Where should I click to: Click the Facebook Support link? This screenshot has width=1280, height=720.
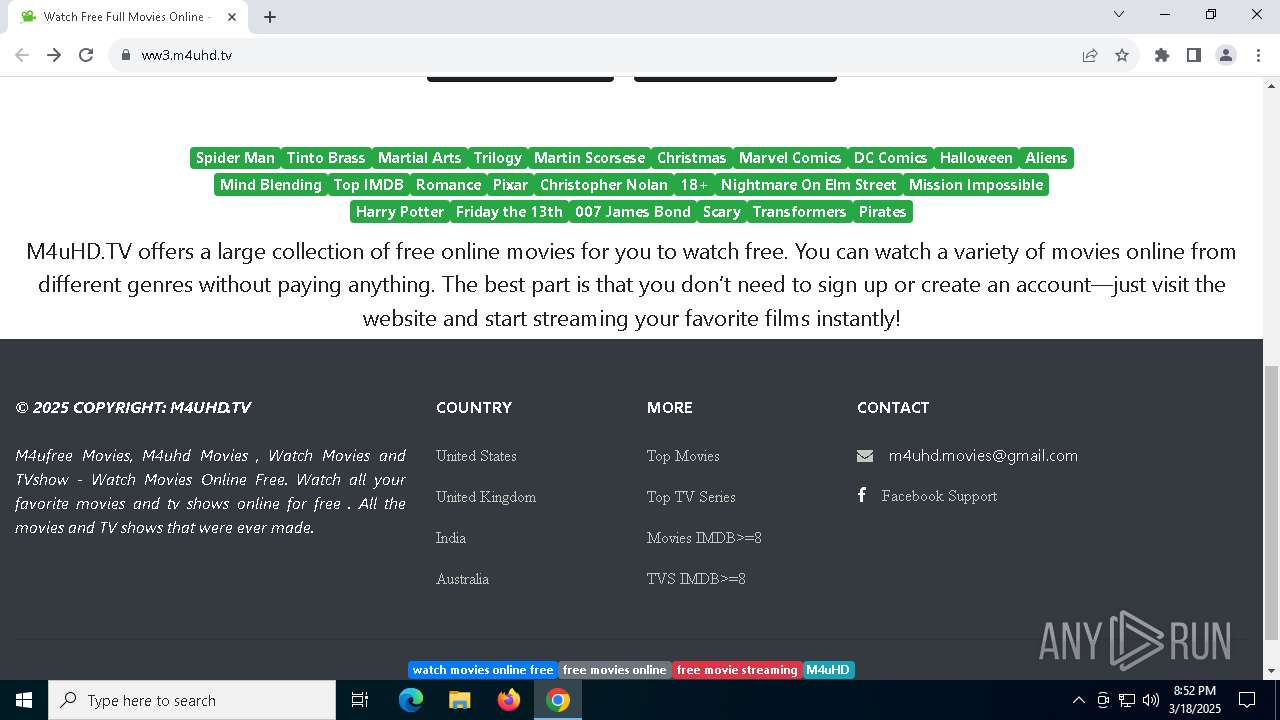click(939, 496)
